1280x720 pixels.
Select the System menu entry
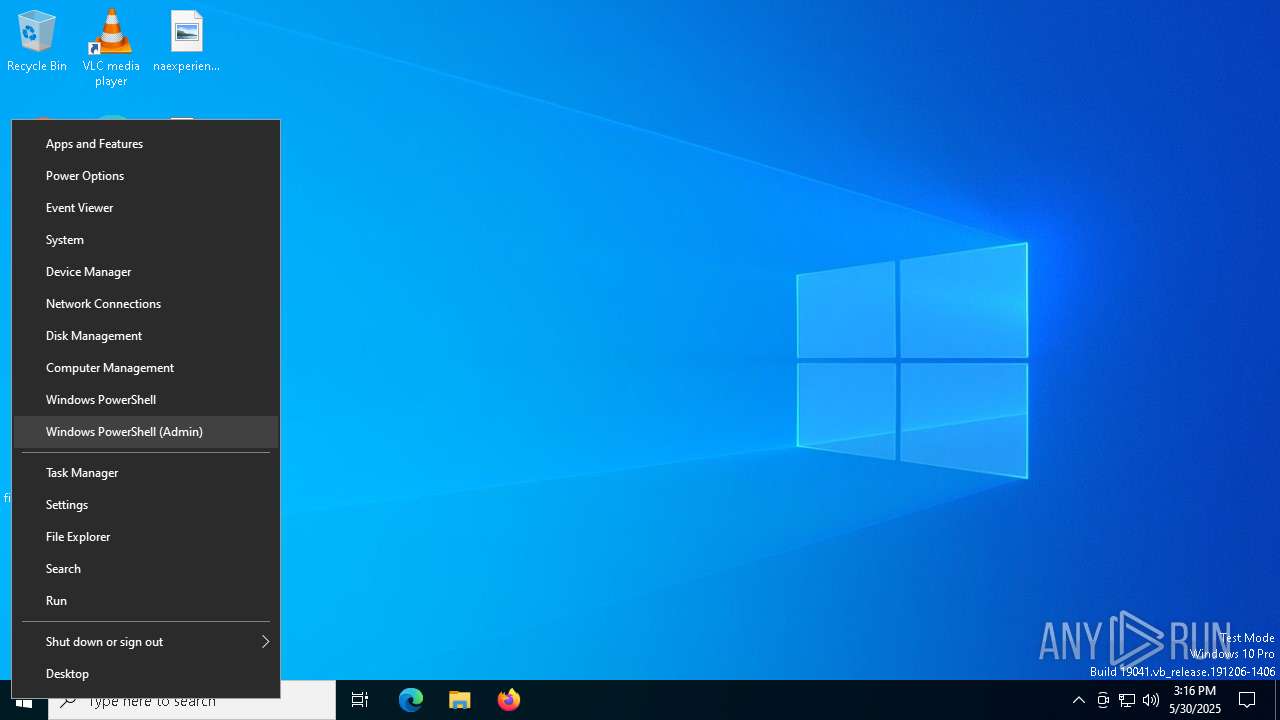click(x=146, y=240)
